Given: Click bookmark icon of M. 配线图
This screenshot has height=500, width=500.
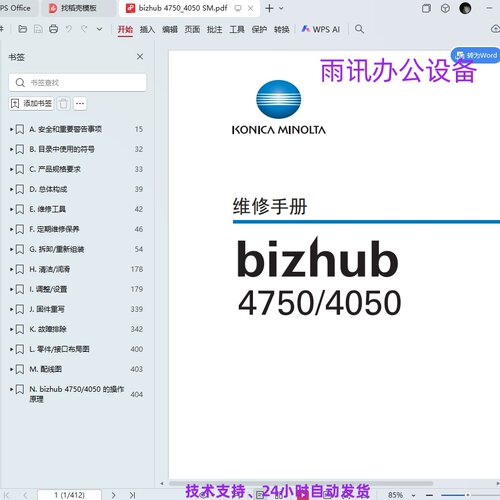Looking at the screenshot, I should tap(20, 369).
